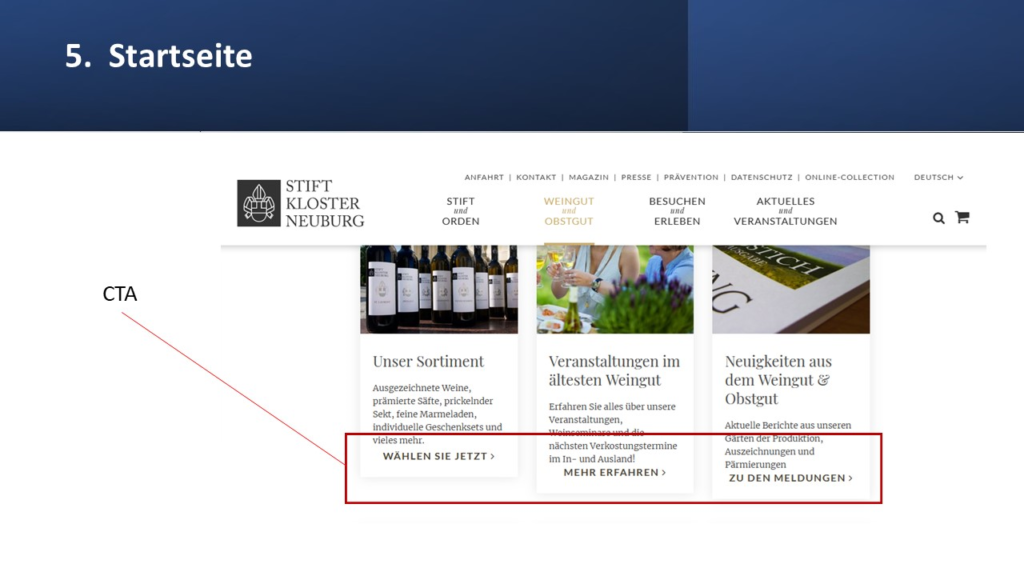
Task: Click the Mehr Erfahren button
Action: point(615,472)
